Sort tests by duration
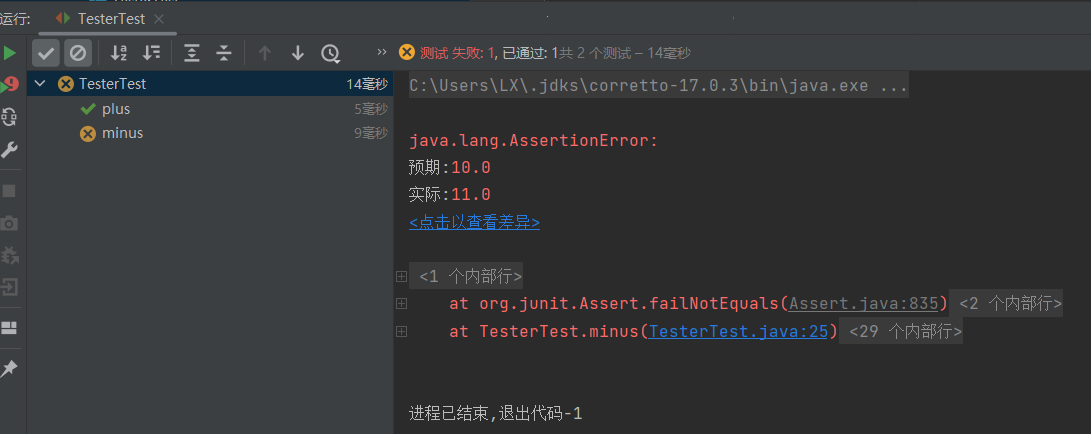Image resolution: width=1091 pixels, height=434 pixels. pos(151,53)
